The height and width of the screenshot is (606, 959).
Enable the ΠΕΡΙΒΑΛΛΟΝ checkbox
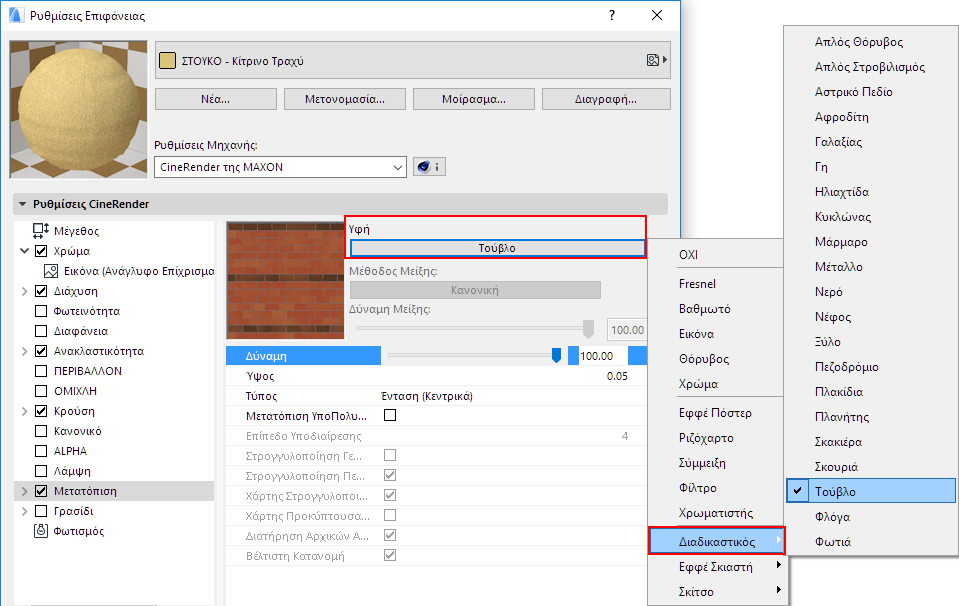tap(41, 371)
